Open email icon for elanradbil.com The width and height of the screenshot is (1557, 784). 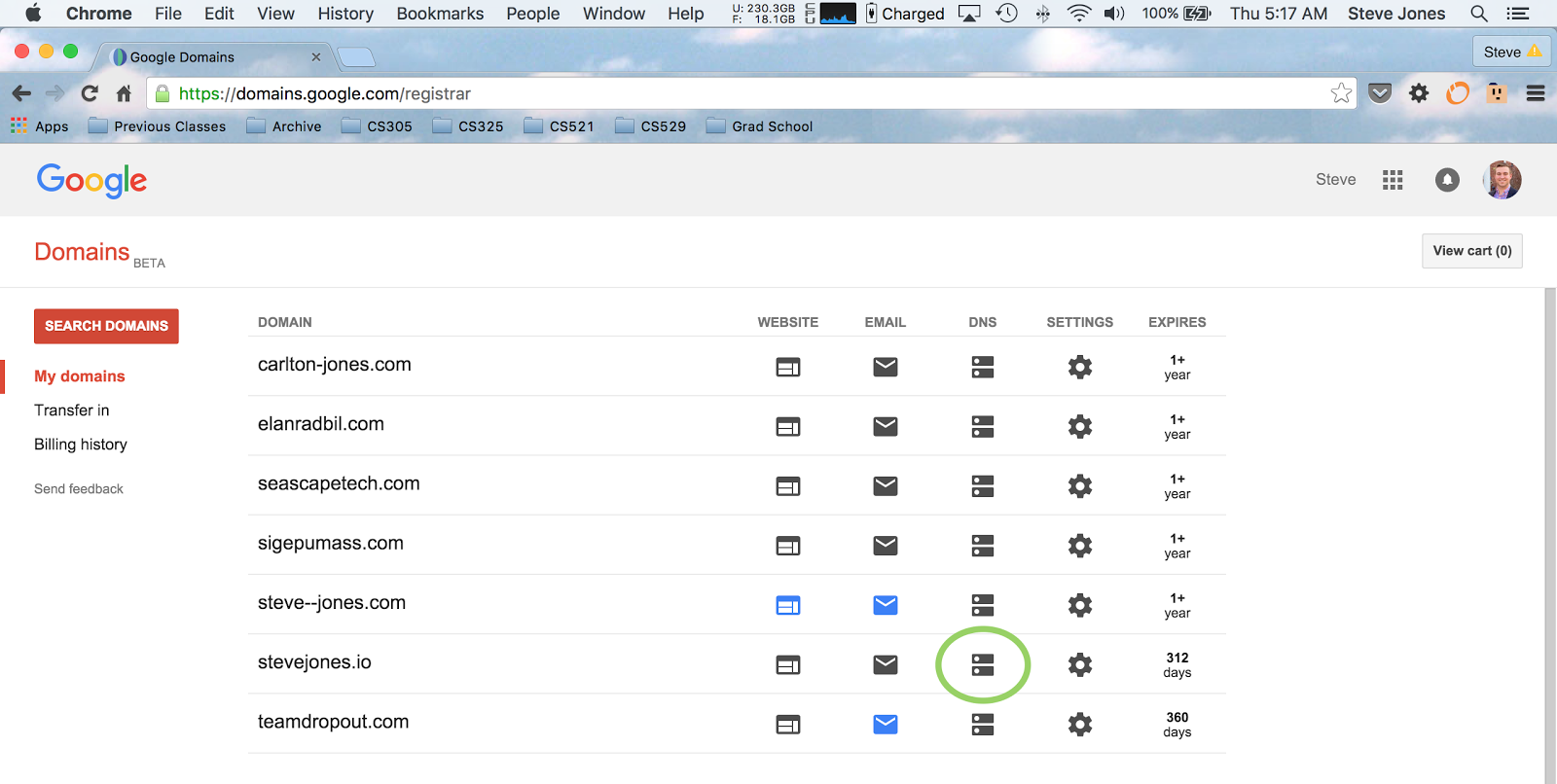(886, 426)
